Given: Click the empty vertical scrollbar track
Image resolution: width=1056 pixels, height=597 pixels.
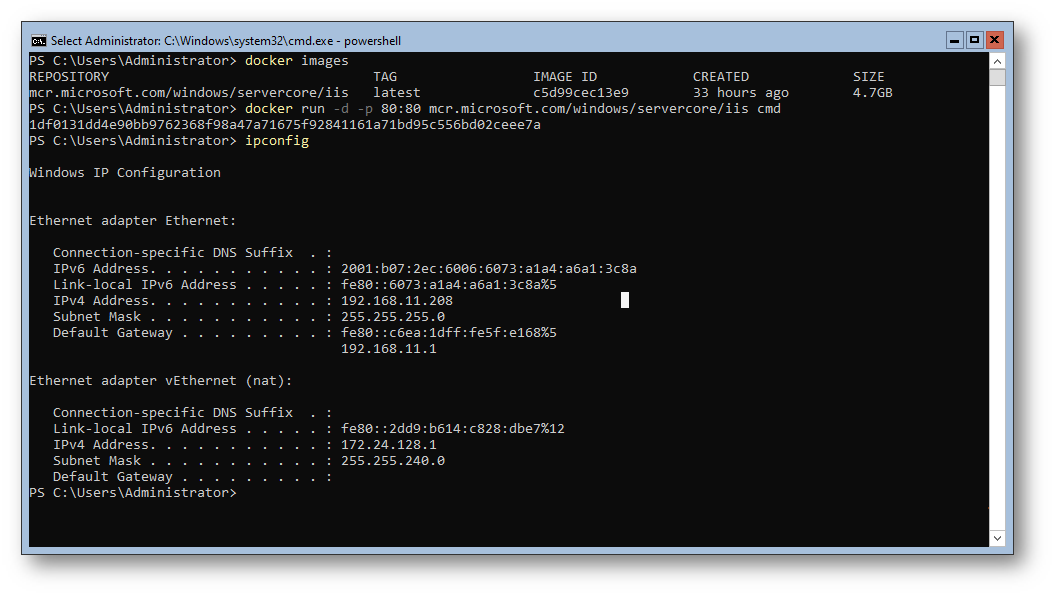Looking at the screenshot, I should tap(997, 303).
